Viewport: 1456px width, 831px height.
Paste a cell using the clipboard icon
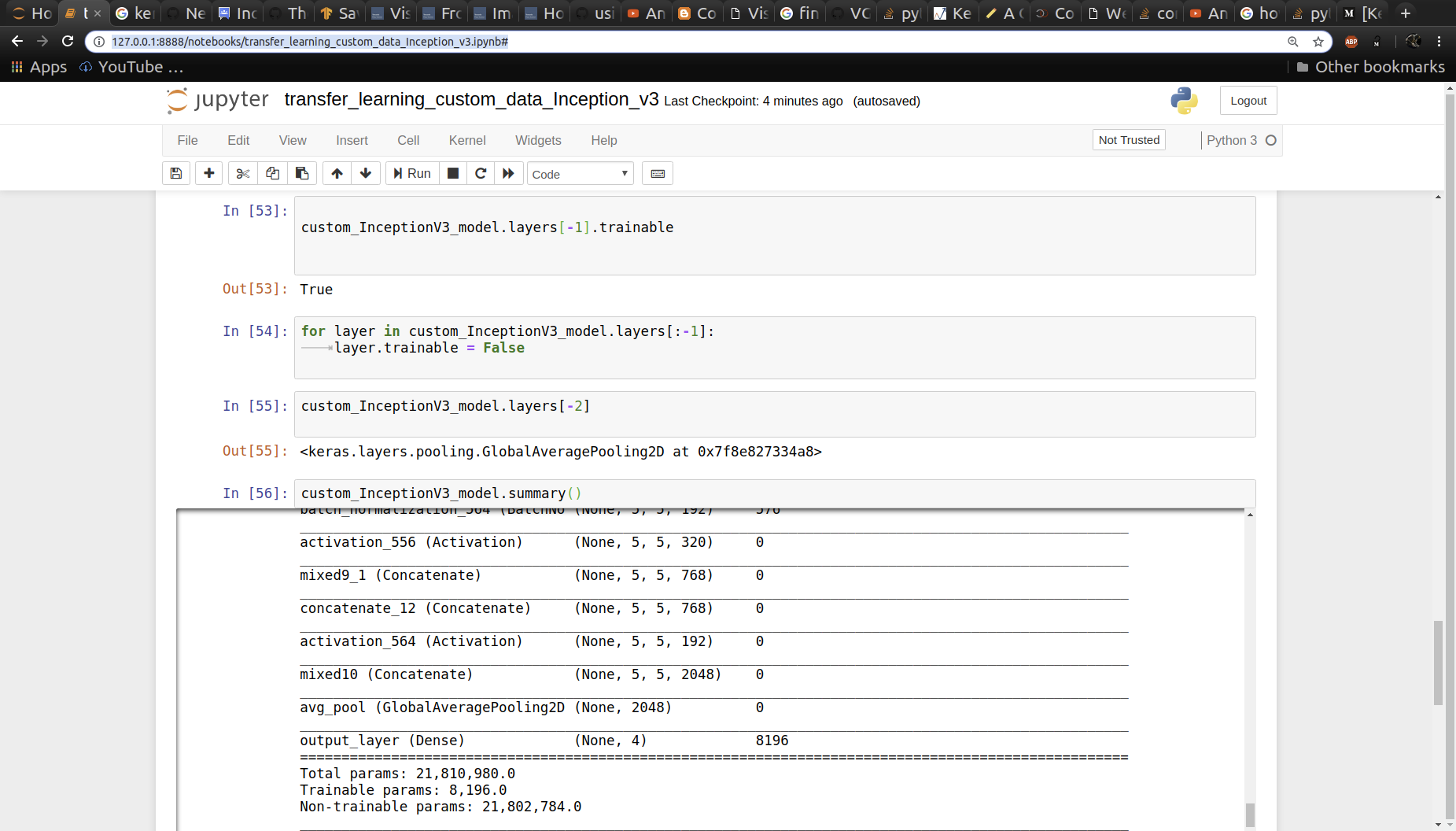[302, 173]
